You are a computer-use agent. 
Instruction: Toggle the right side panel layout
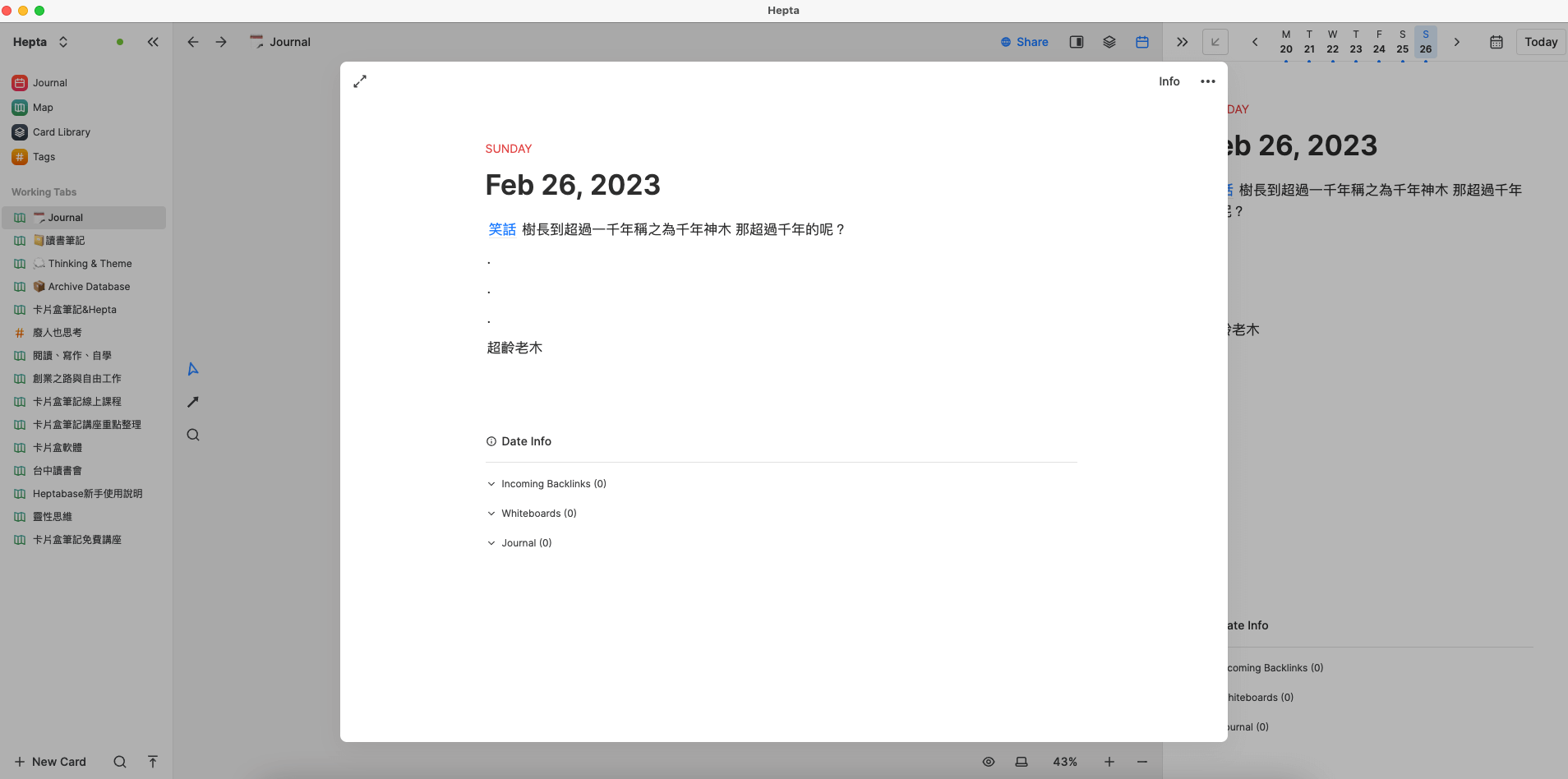click(x=1076, y=42)
